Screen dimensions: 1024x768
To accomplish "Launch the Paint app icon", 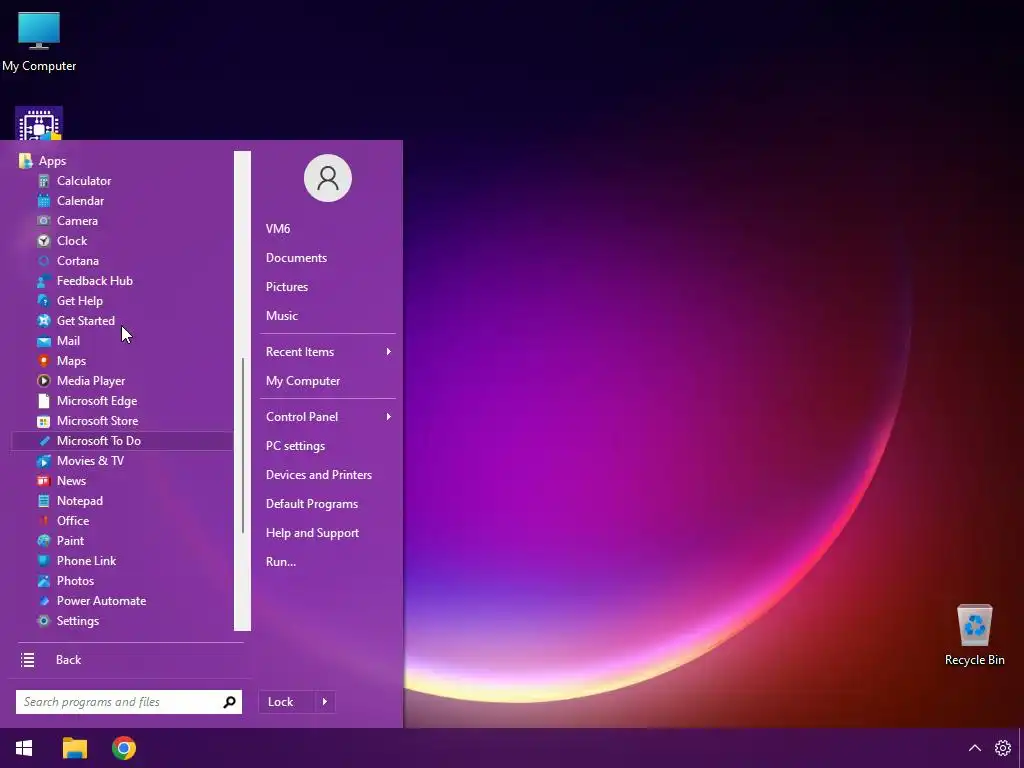I will (44, 541).
